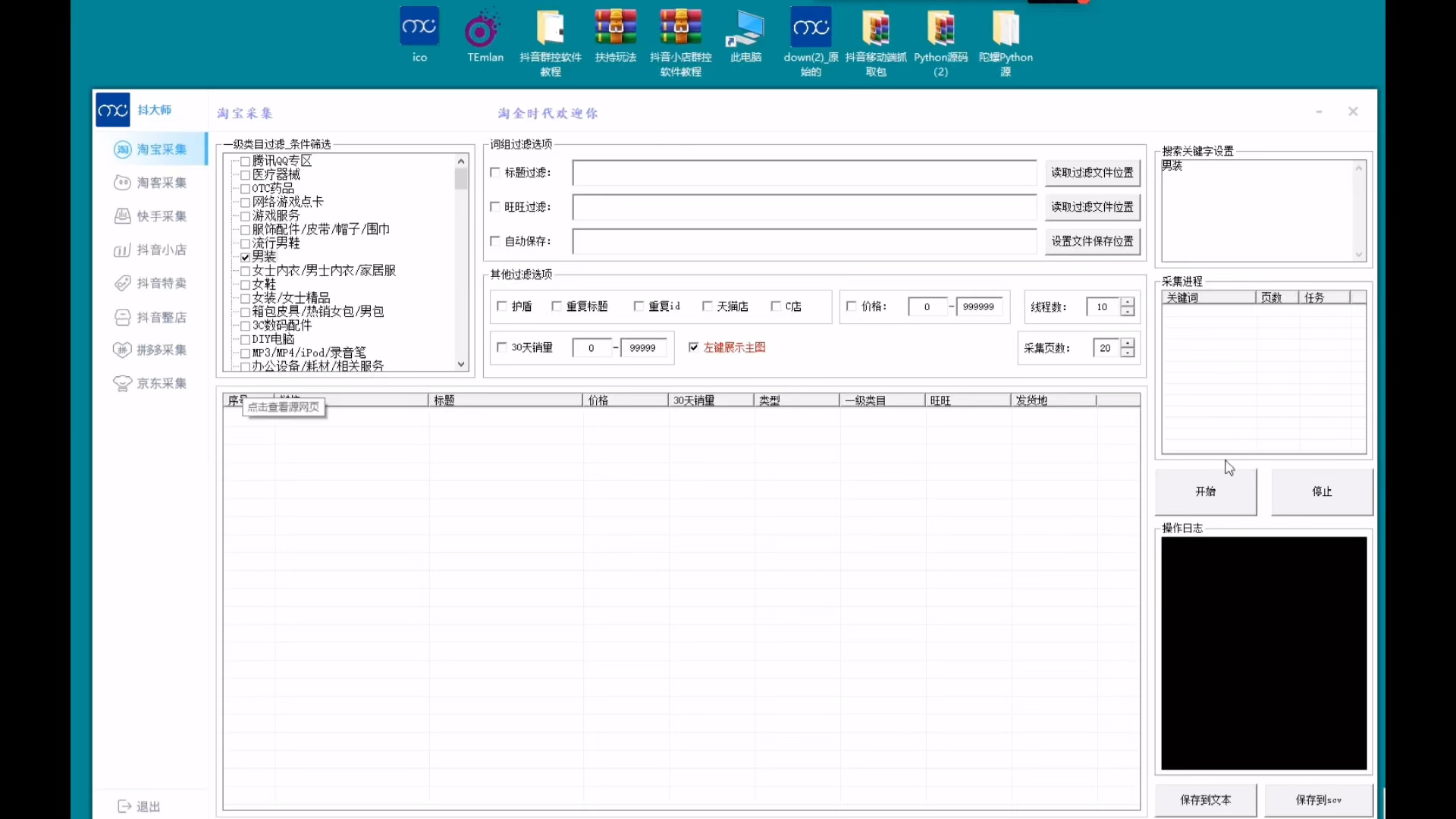Check the 天猫店 filter option
The height and width of the screenshot is (819, 1456).
tap(707, 306)
